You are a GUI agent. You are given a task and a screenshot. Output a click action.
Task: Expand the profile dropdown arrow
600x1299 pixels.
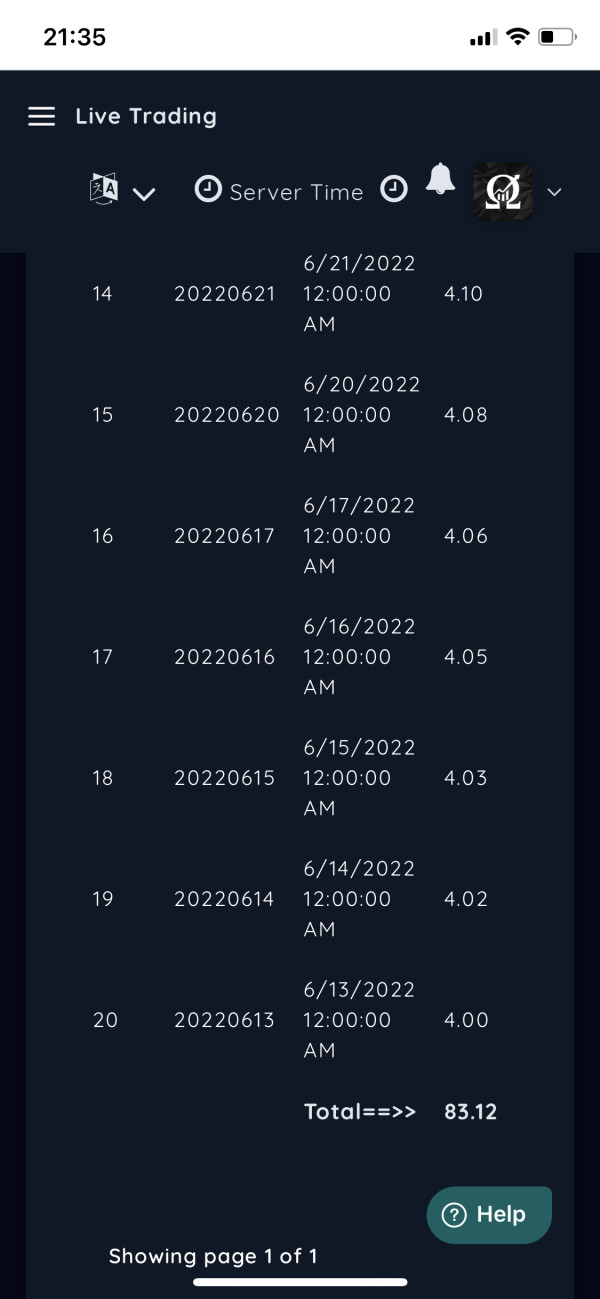(x=554, y=192)
